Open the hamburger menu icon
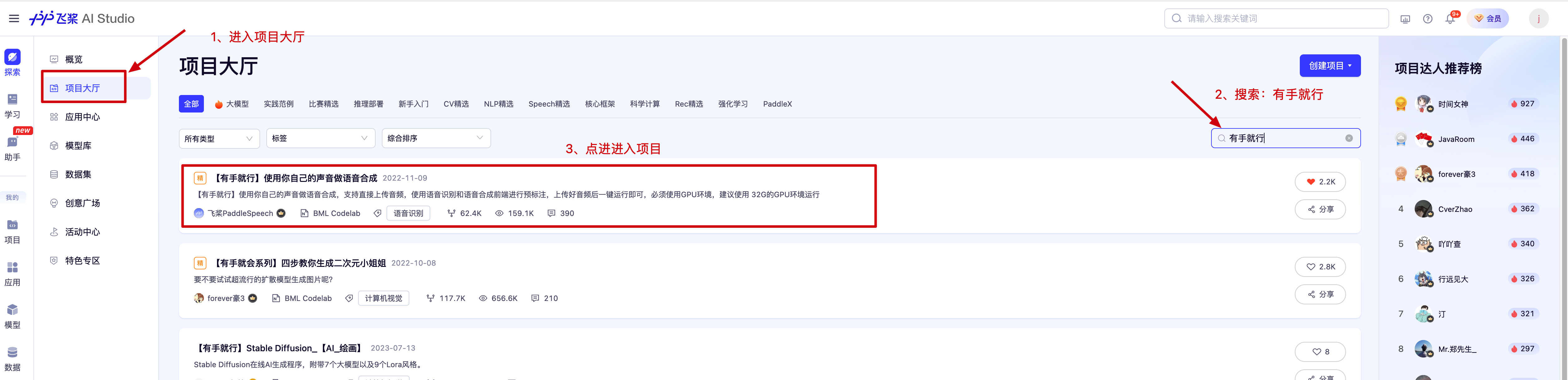1568x380 pixels. [x=14, y=18]
